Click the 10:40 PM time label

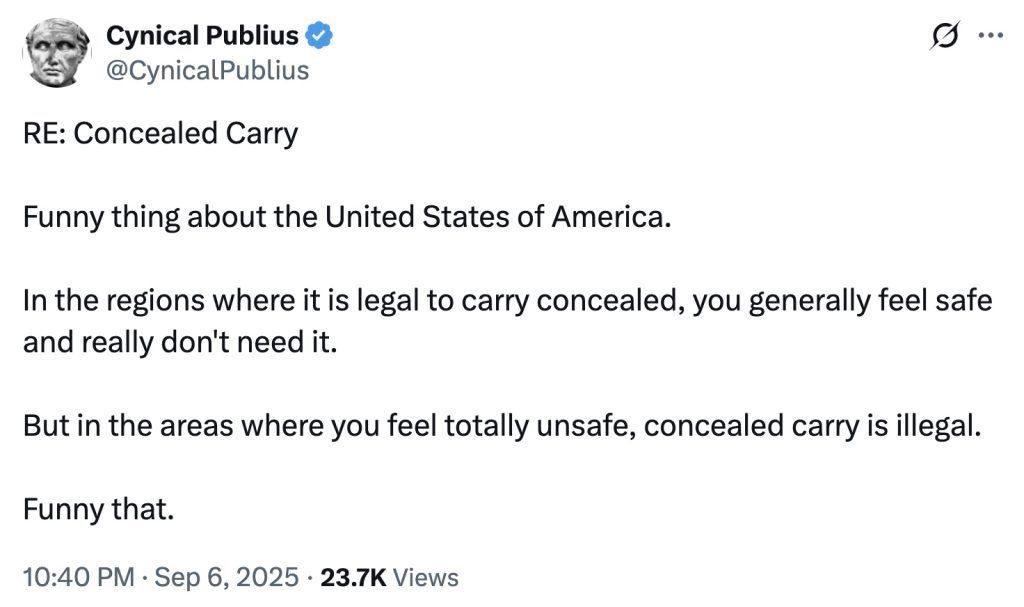coord(78,577)
